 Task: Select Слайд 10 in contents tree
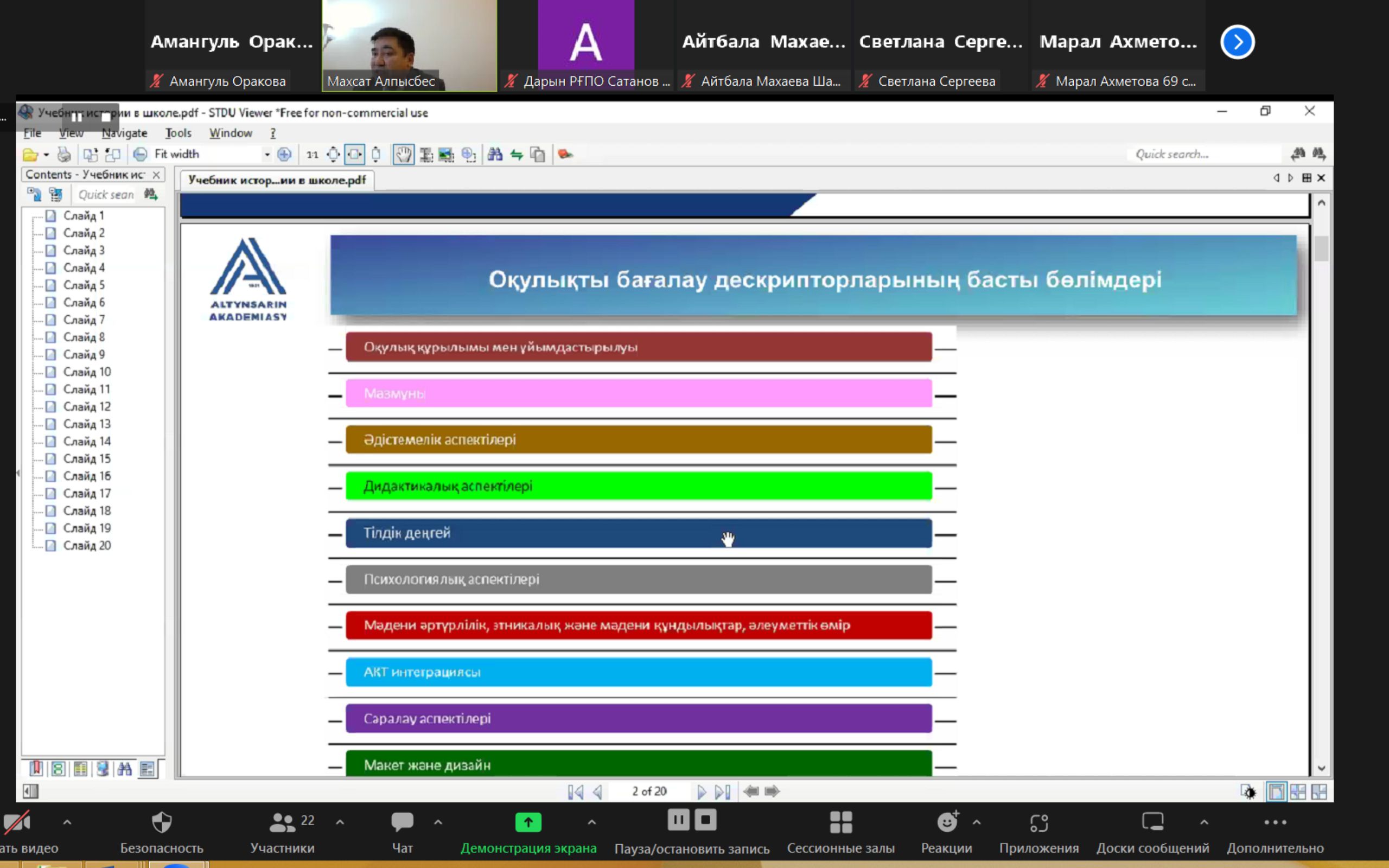click(x=87, y=372)
